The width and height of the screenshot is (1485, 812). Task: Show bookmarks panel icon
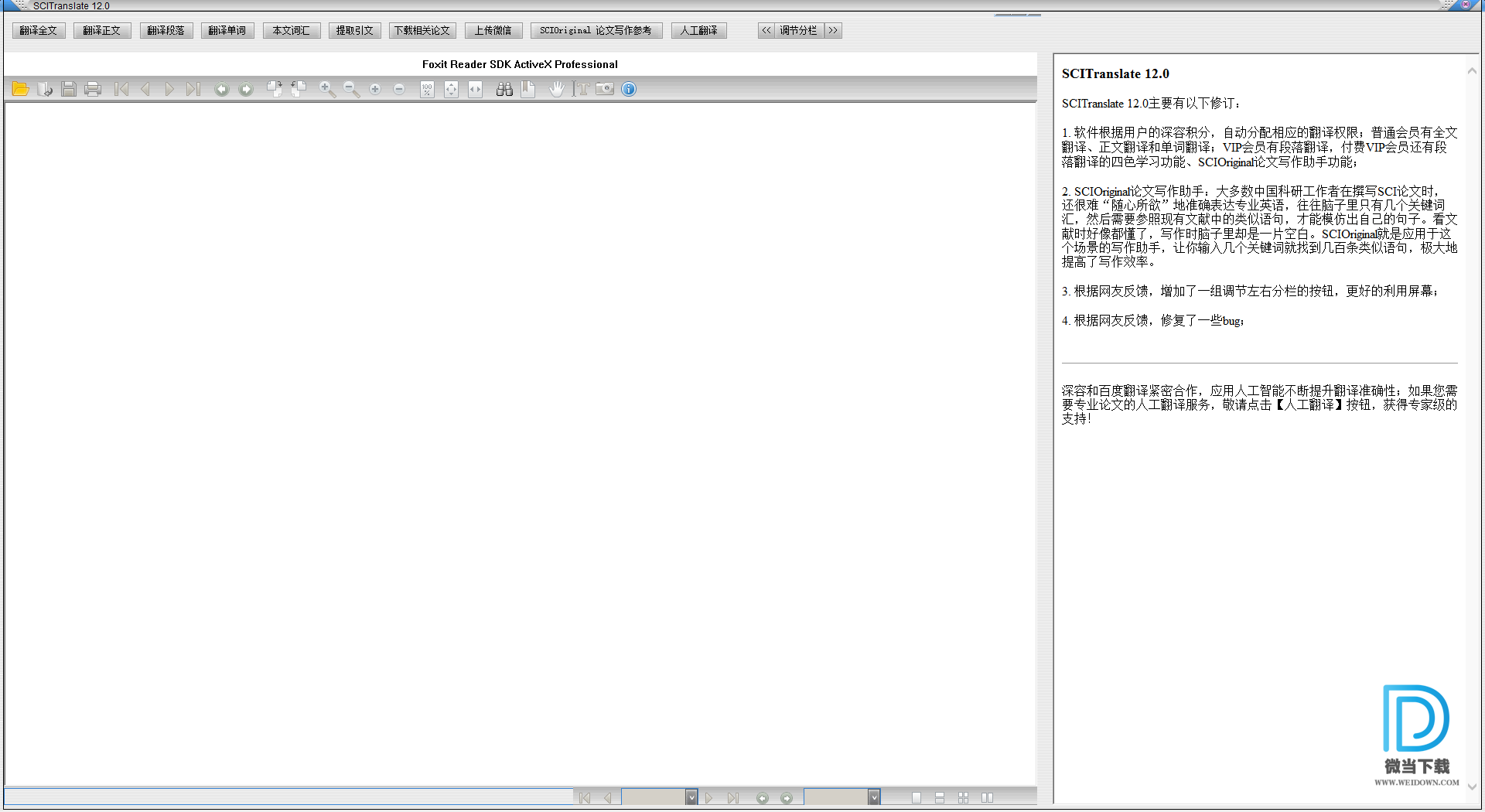tap(527, 90)
